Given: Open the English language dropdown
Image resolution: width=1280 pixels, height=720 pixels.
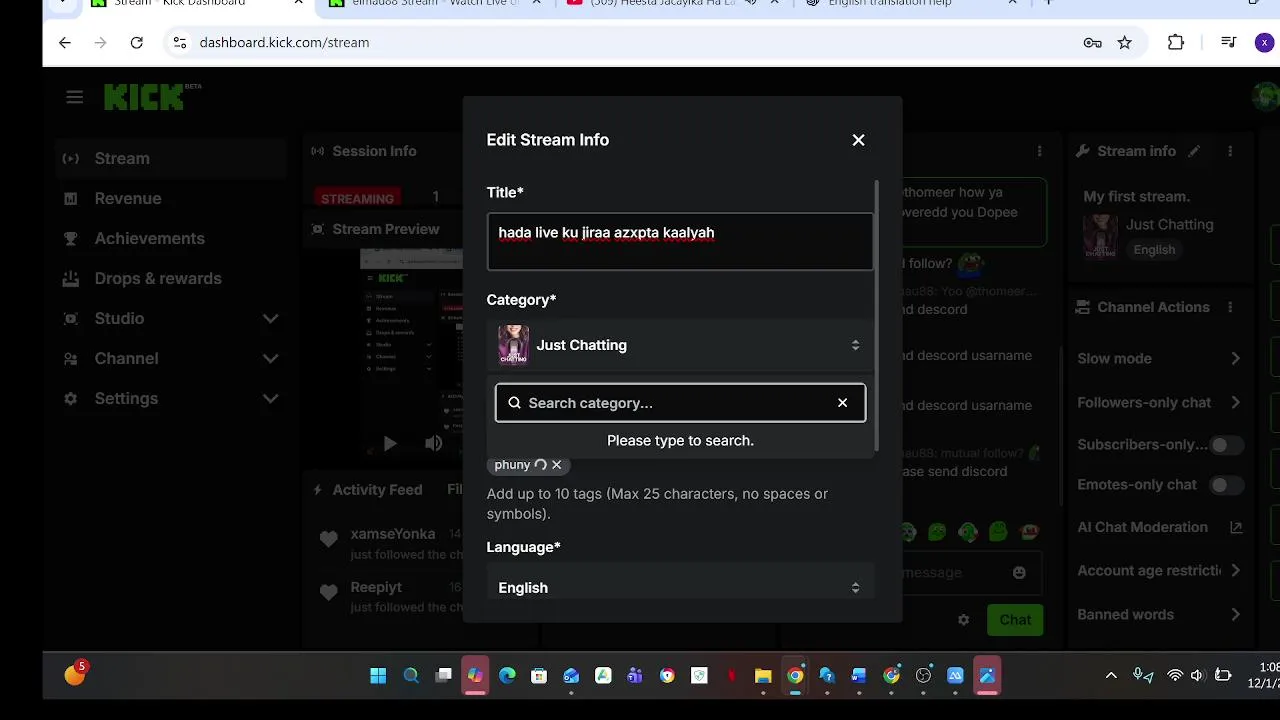Looking at the screenshot, I should click(x=680, y=587).
